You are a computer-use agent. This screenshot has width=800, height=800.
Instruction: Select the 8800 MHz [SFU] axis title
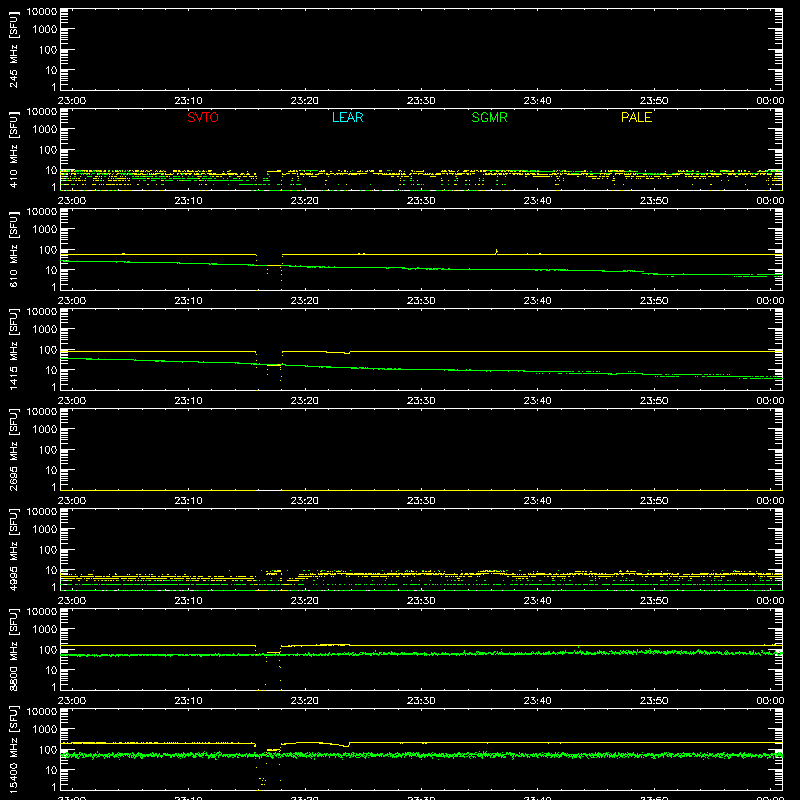point(13,649)
